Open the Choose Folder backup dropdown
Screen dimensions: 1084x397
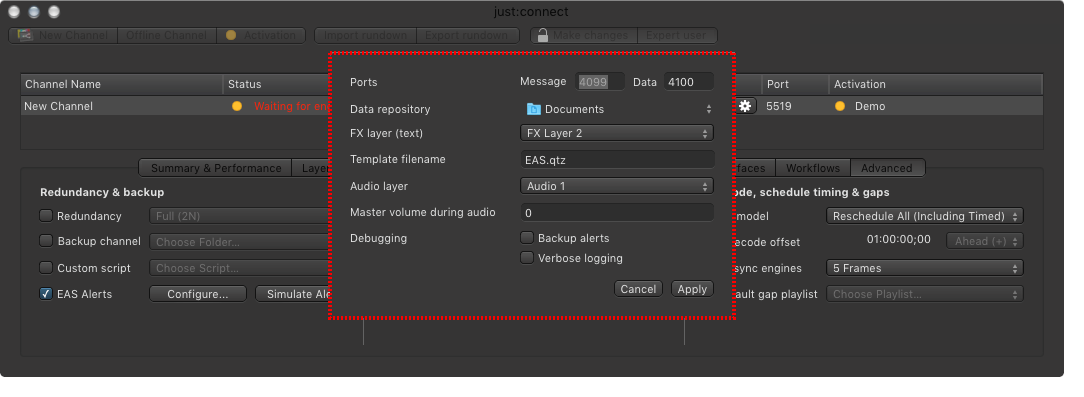click(239, 242)
